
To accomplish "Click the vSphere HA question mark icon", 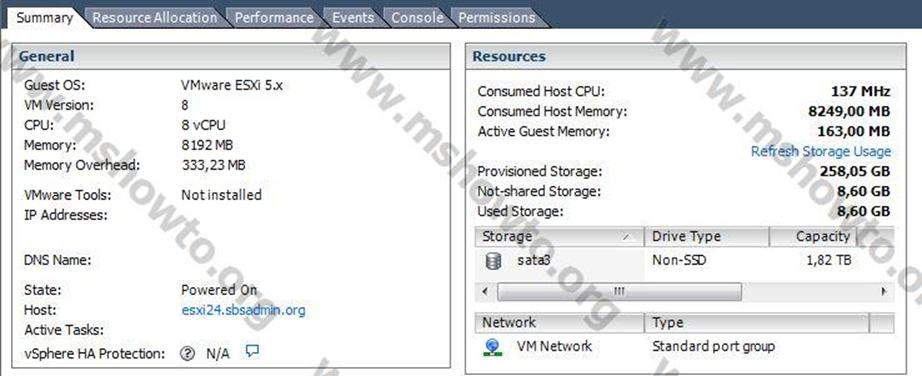I will (x=187, y=354).
